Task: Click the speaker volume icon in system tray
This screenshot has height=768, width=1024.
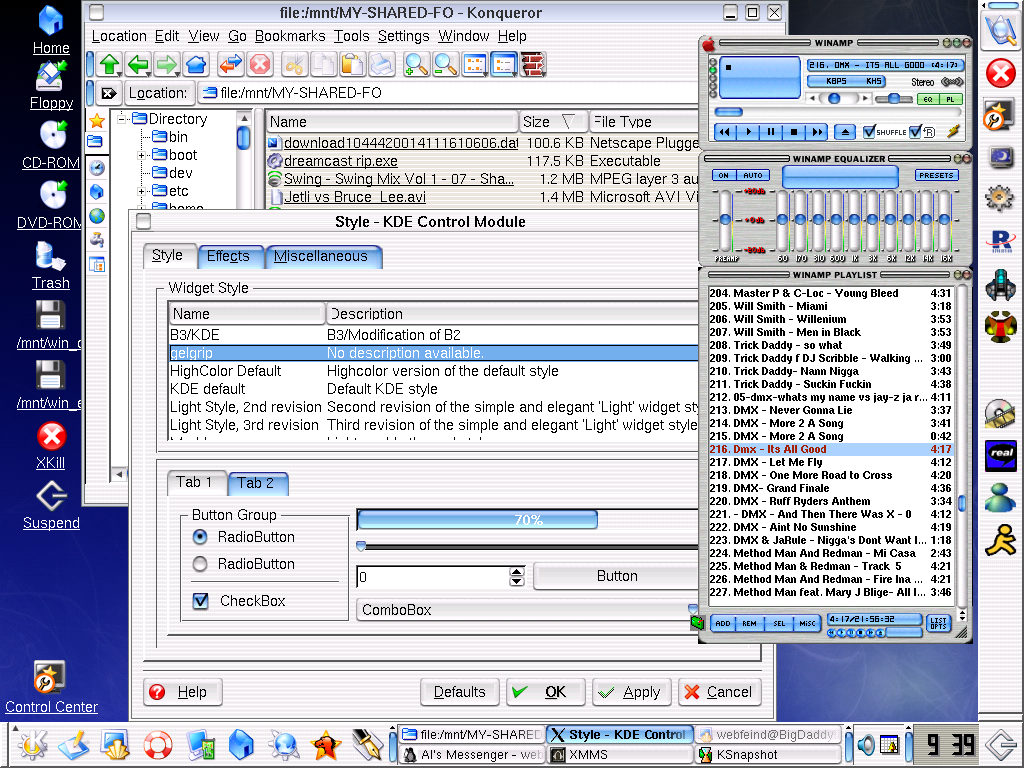Action: tap(866, 744)
